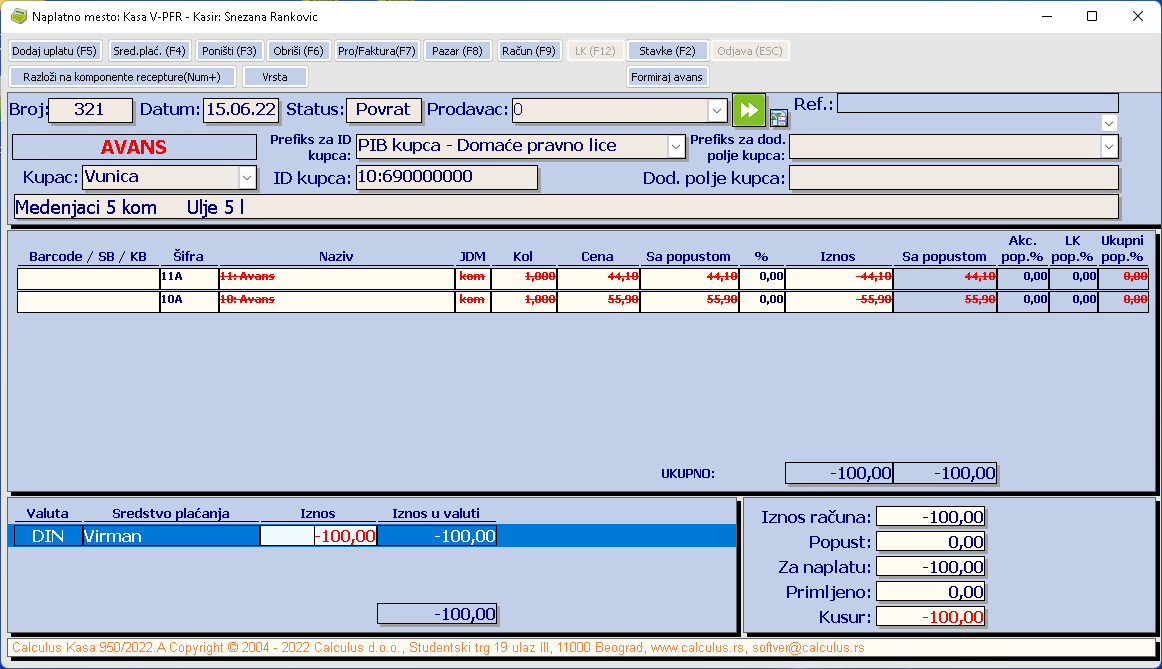Click the empty barcode cell of row 11A
This screenshot has width=1162, height=669.
coord(88,278)
